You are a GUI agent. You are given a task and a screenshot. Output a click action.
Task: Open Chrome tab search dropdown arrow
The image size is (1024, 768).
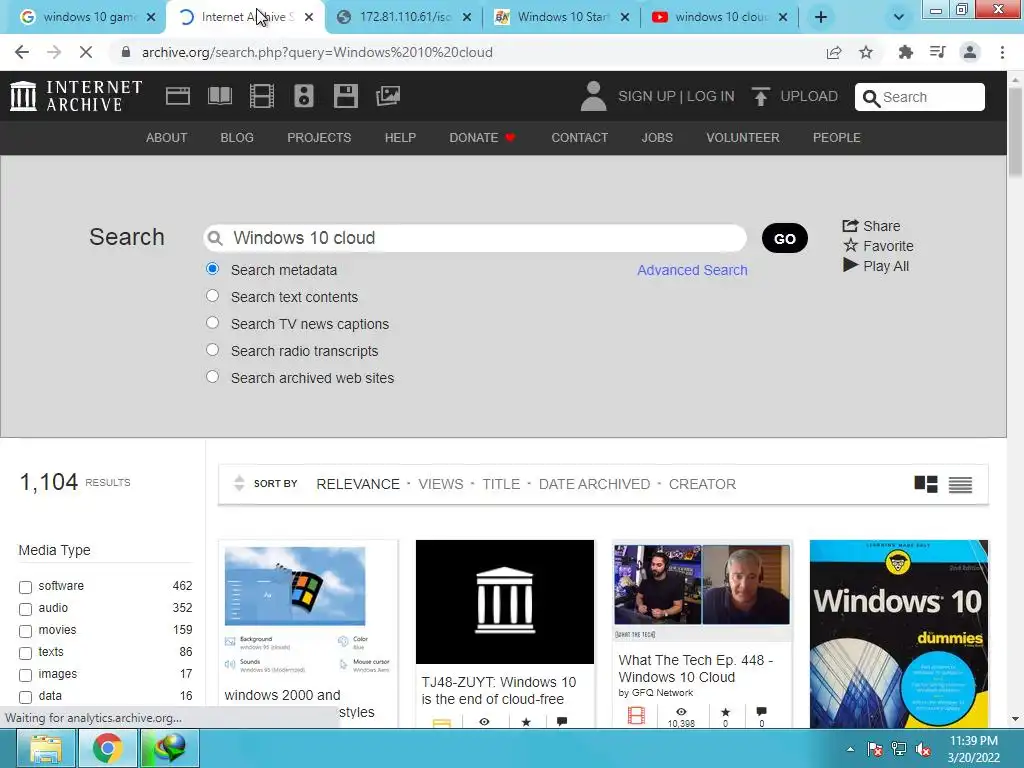pos(899,17)
